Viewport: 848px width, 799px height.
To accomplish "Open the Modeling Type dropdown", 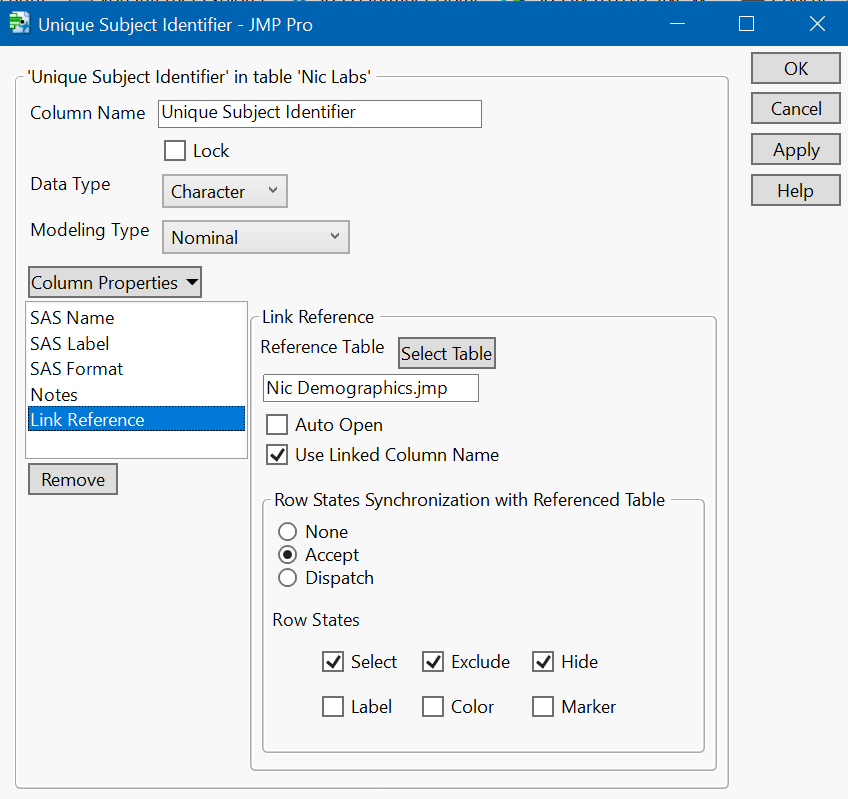I will [255, 237].
